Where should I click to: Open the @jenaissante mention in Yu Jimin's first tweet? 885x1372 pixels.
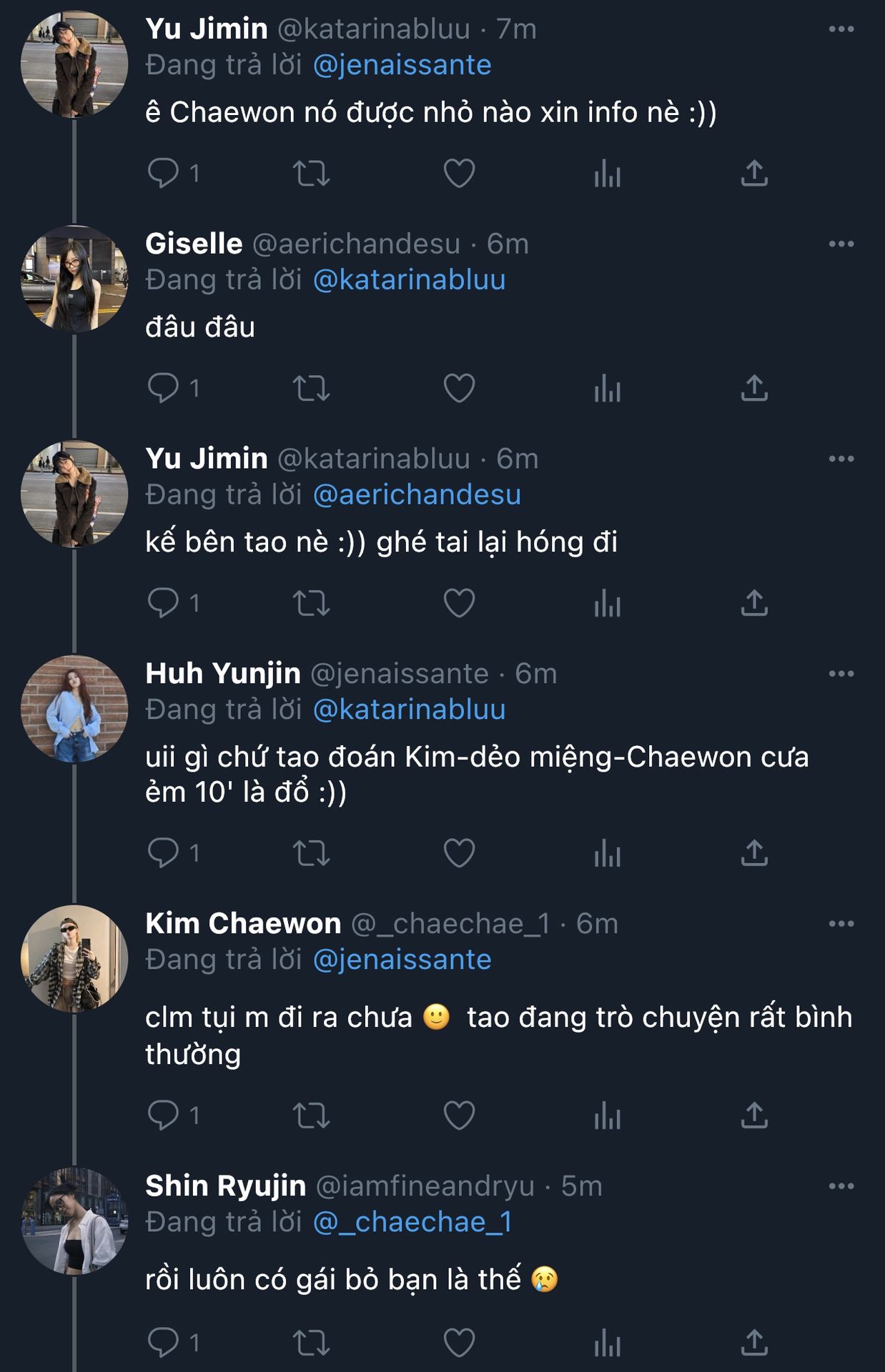click(x=402, y=65)
